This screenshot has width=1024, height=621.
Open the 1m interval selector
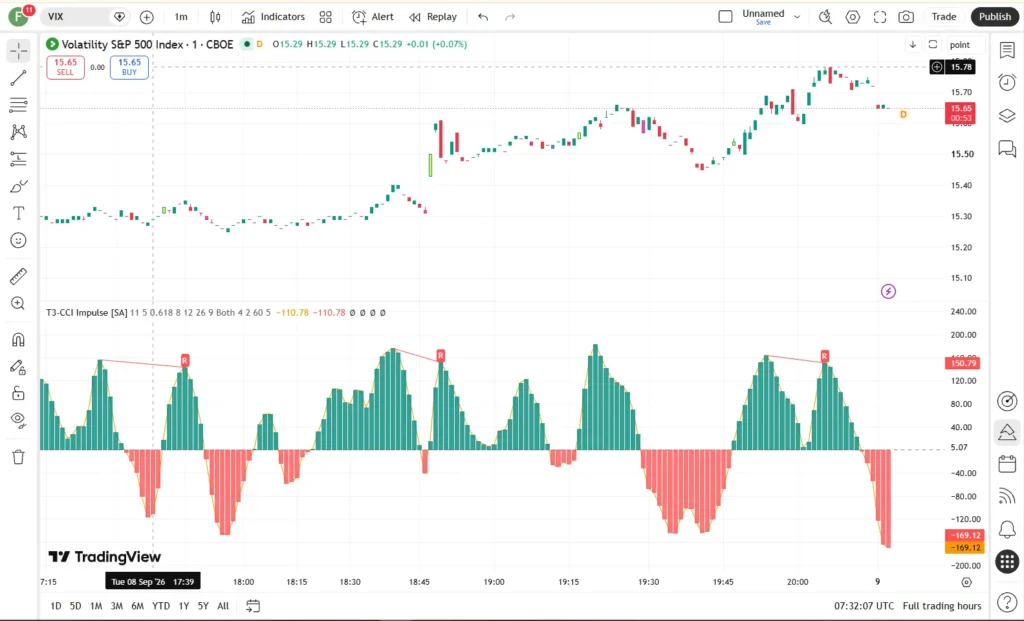tap(181, 17)
